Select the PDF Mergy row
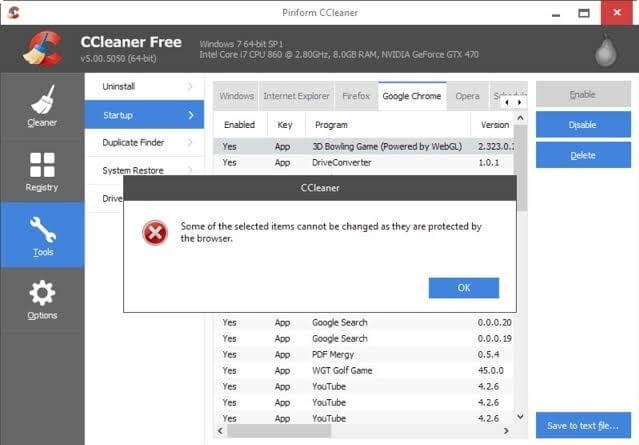The image size is (639, 445). click(364, 355)
